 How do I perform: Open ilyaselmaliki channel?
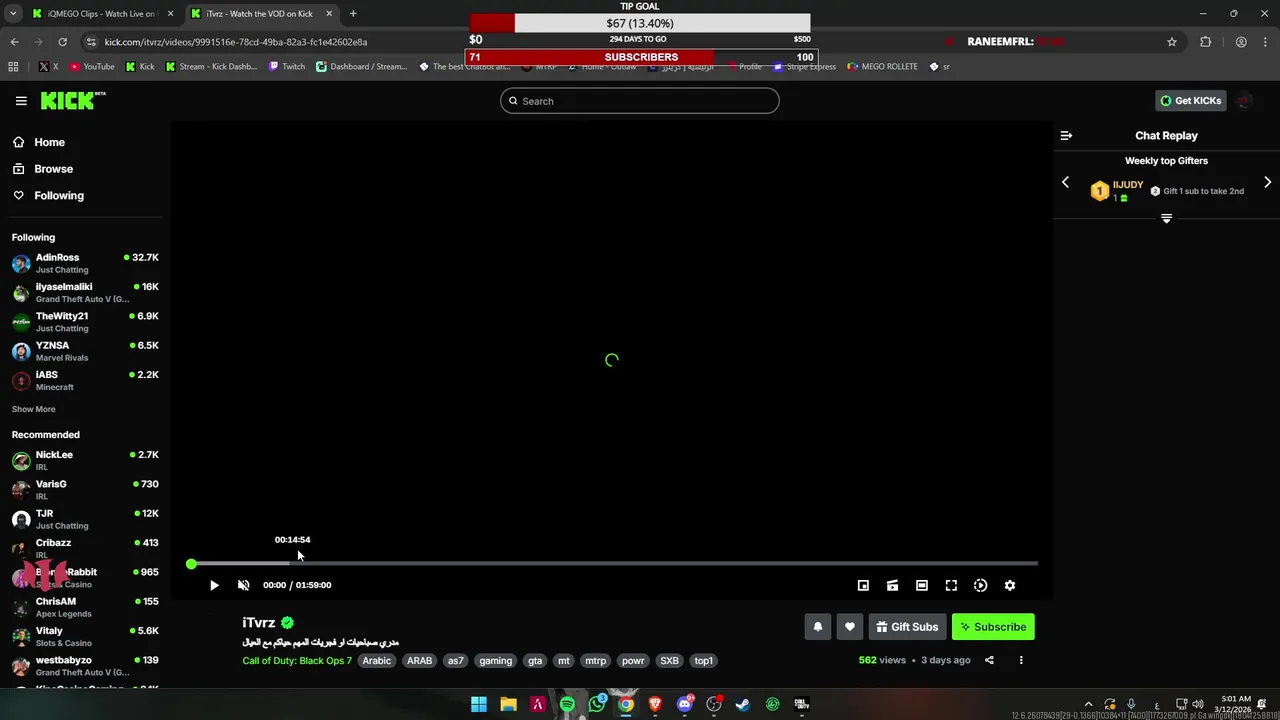coord(85,292)
